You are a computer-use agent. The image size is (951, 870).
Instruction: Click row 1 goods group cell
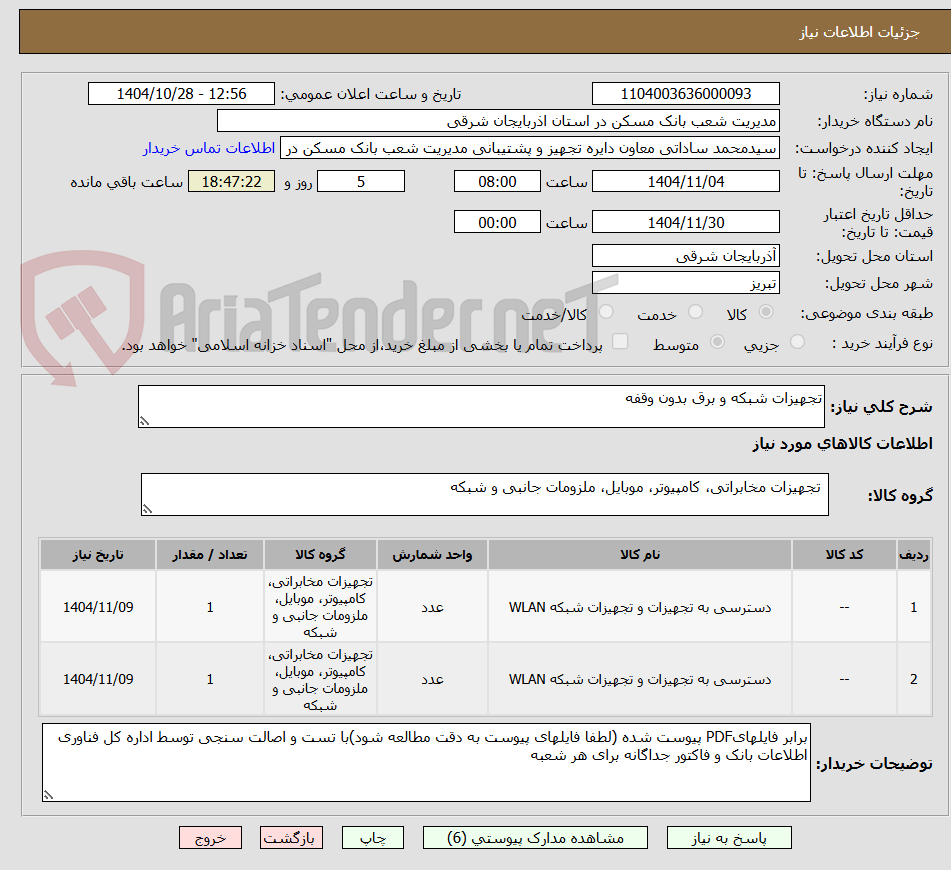click(320, 607)
